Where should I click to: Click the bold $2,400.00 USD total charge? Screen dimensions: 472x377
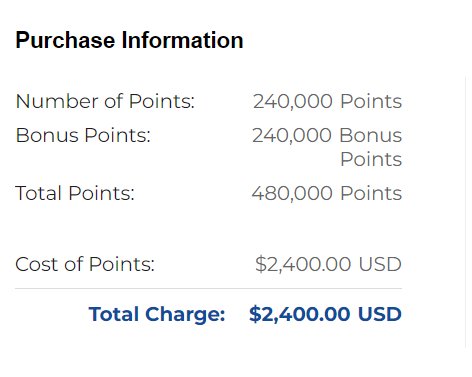click(x=325, y=314)
